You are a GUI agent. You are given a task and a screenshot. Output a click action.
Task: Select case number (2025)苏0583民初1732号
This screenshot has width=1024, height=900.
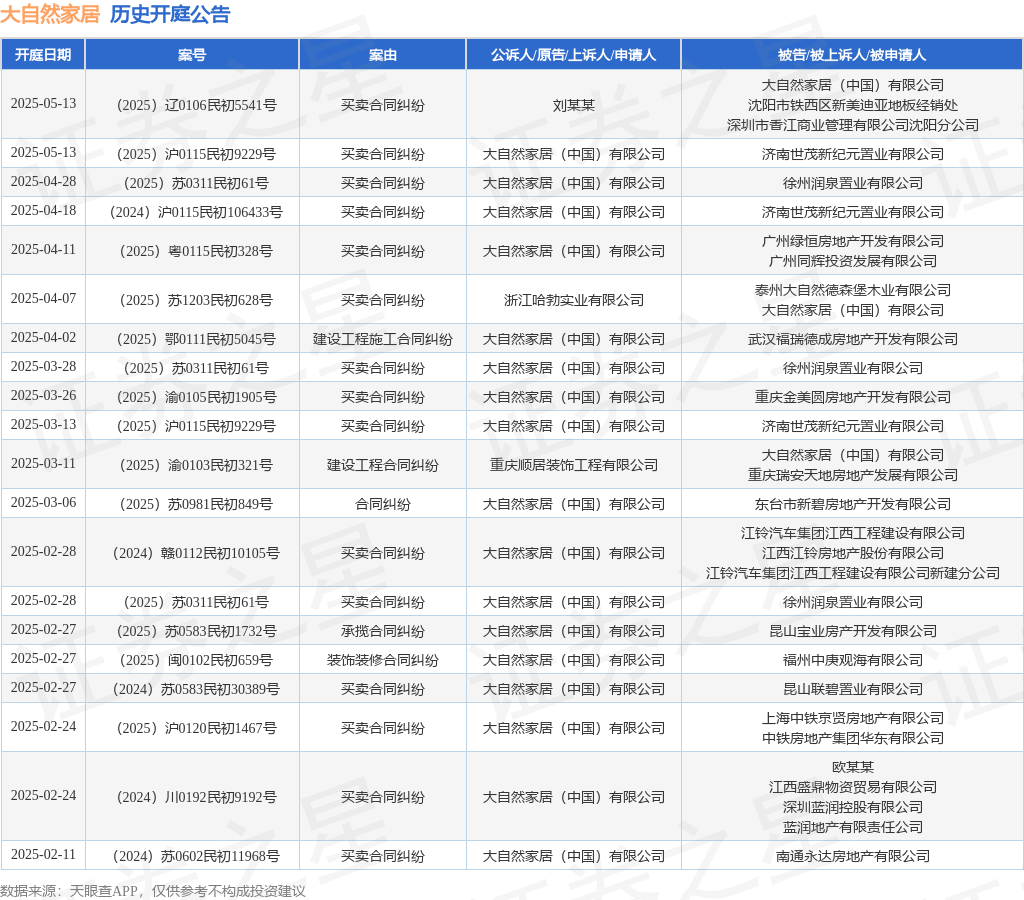tap(196, 632)
